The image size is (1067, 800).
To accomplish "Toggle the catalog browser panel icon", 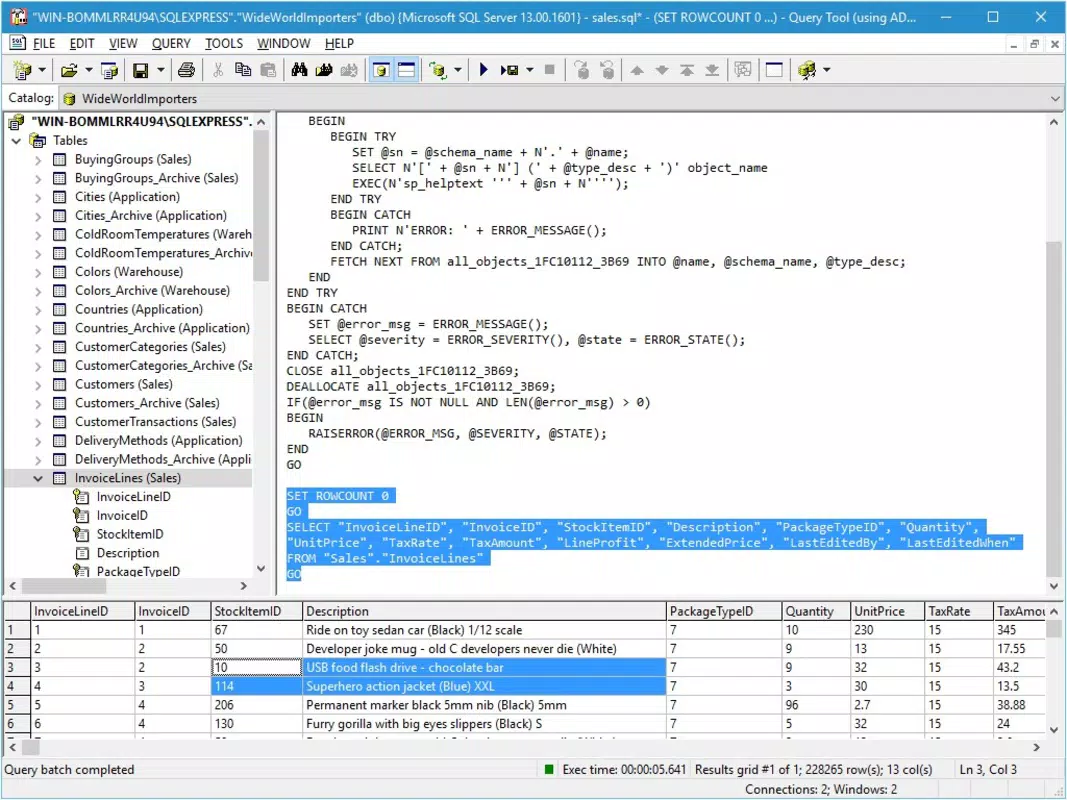I will [x=381, y=70].
